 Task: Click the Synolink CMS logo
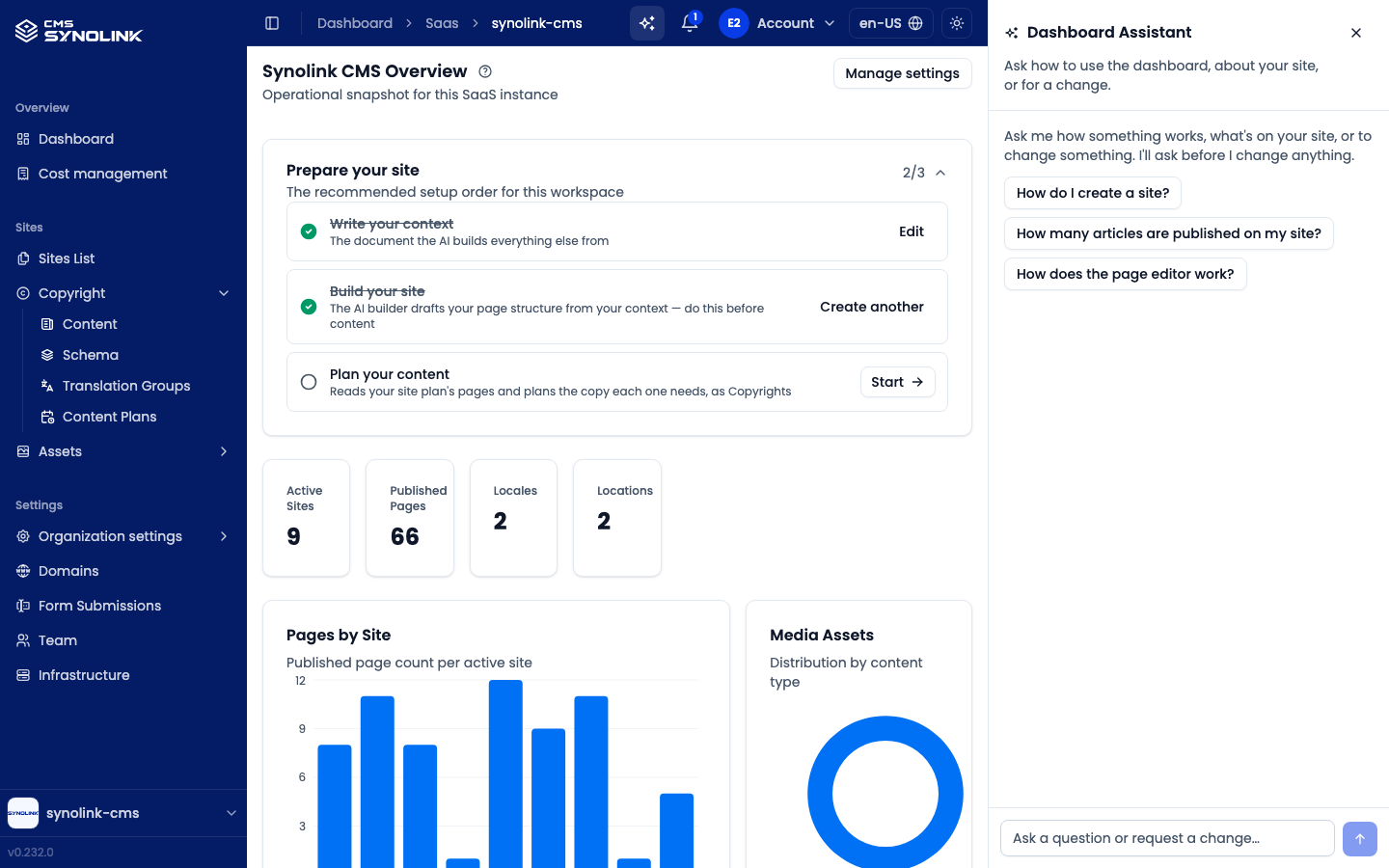tap(79, 32)
